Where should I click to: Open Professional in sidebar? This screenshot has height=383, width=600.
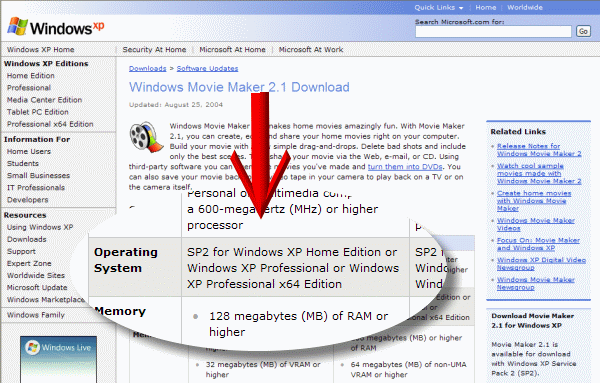29,88
